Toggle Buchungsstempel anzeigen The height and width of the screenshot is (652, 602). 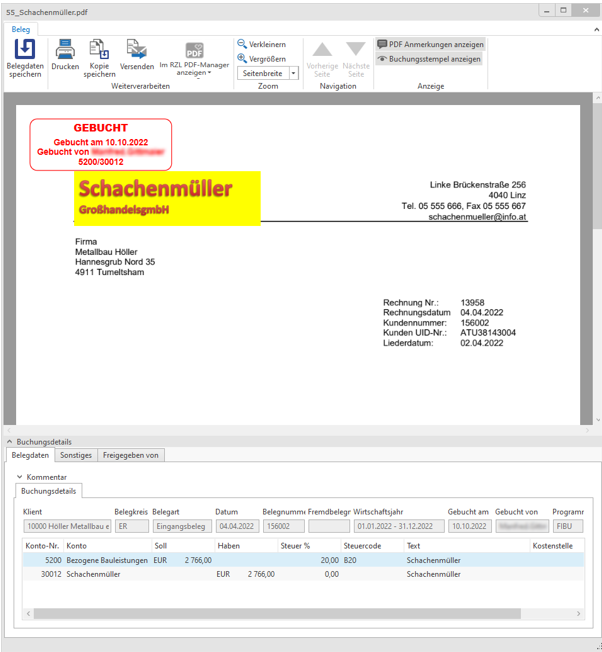[x=430, y=59]
